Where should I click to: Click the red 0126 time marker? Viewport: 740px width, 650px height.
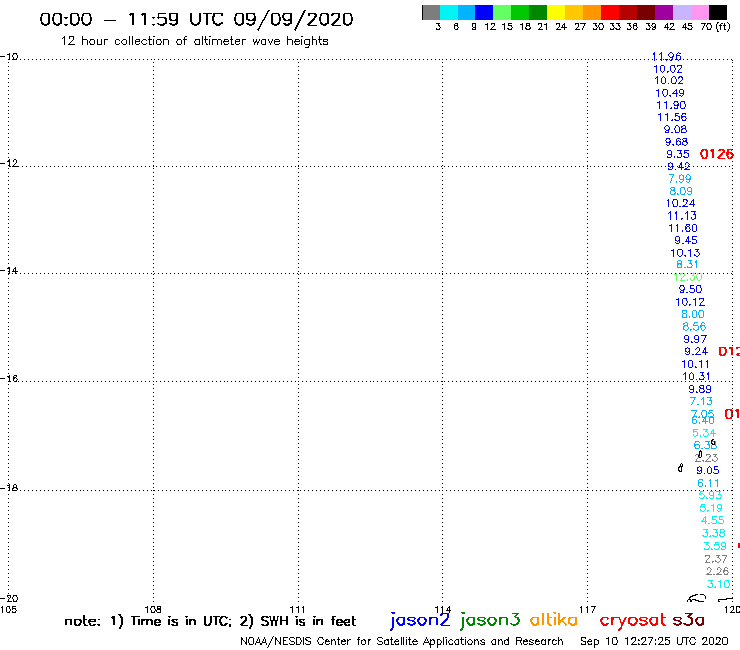[x=716, y=154]
